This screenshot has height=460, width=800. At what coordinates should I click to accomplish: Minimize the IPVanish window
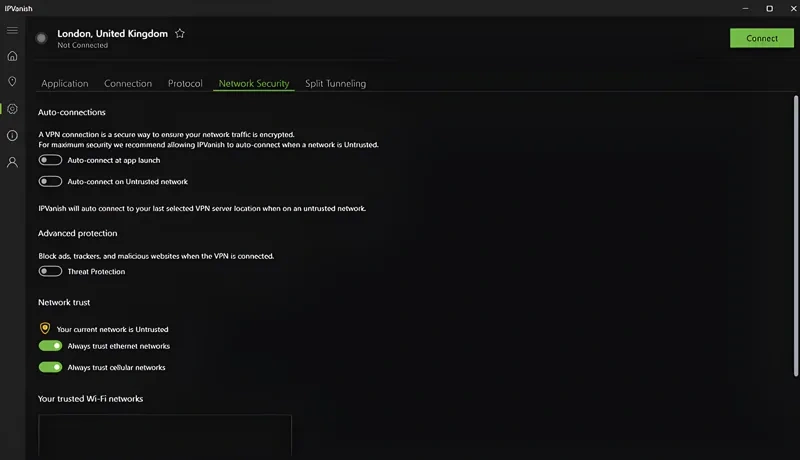(745, 8)
